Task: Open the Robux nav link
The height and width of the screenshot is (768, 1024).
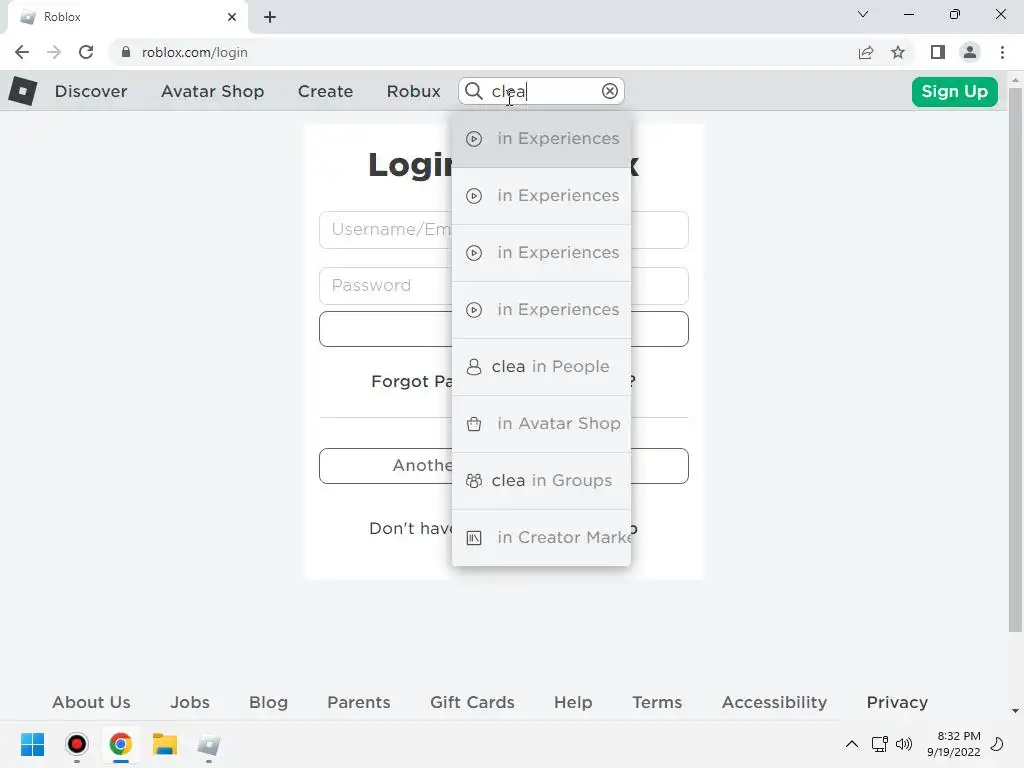Action: [413, 91]
